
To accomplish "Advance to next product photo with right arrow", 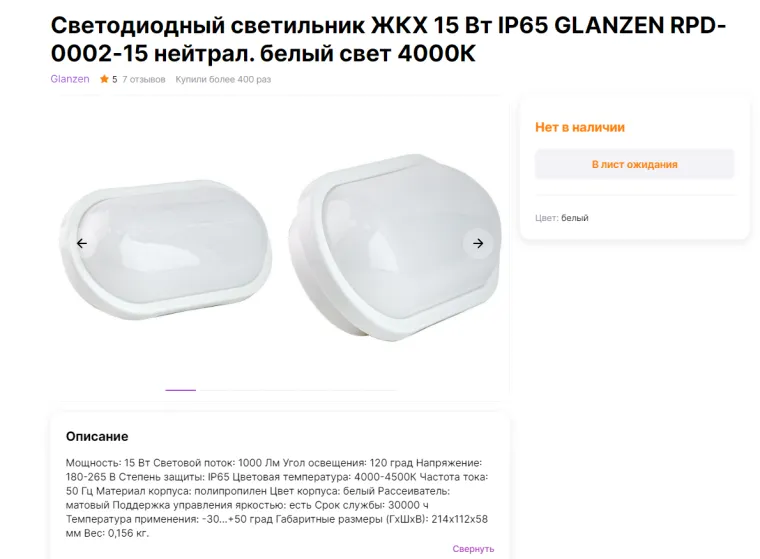I will point(478,243).
